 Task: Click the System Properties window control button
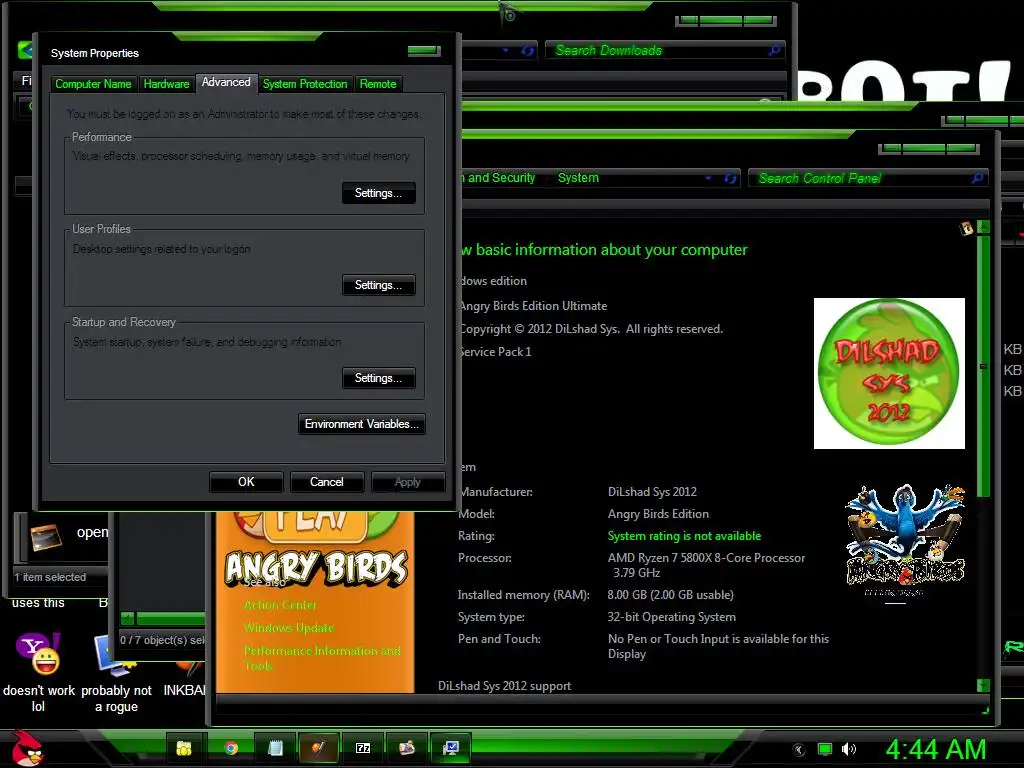(424, 51)
